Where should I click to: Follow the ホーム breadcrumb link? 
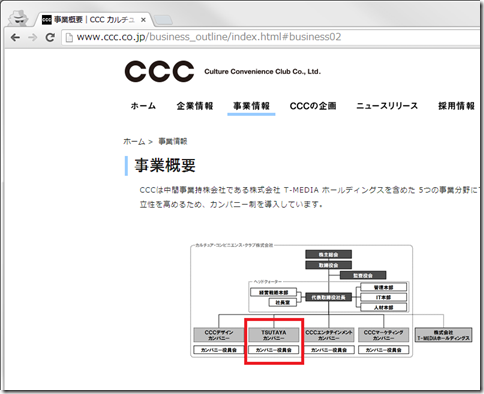coord(134,141)
